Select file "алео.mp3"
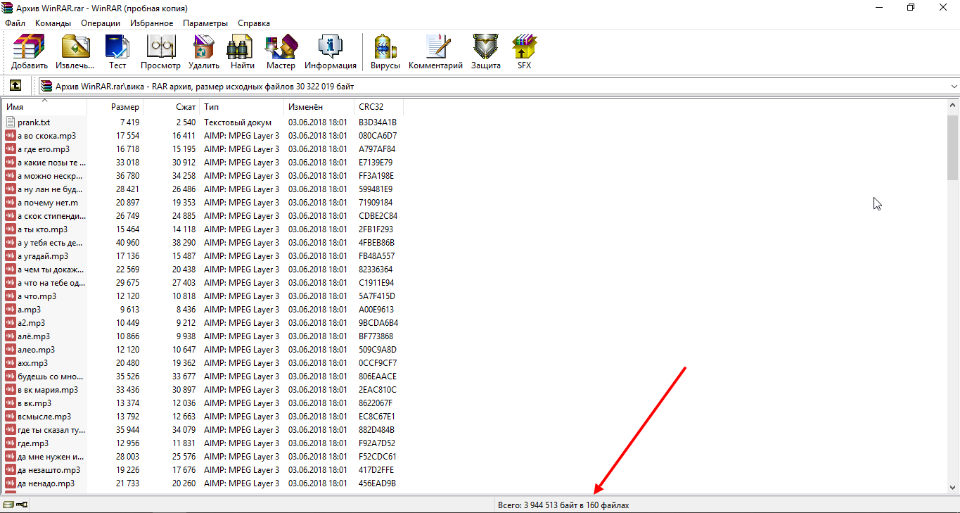This screenshot has width=960, height=513. click(36, 350)
